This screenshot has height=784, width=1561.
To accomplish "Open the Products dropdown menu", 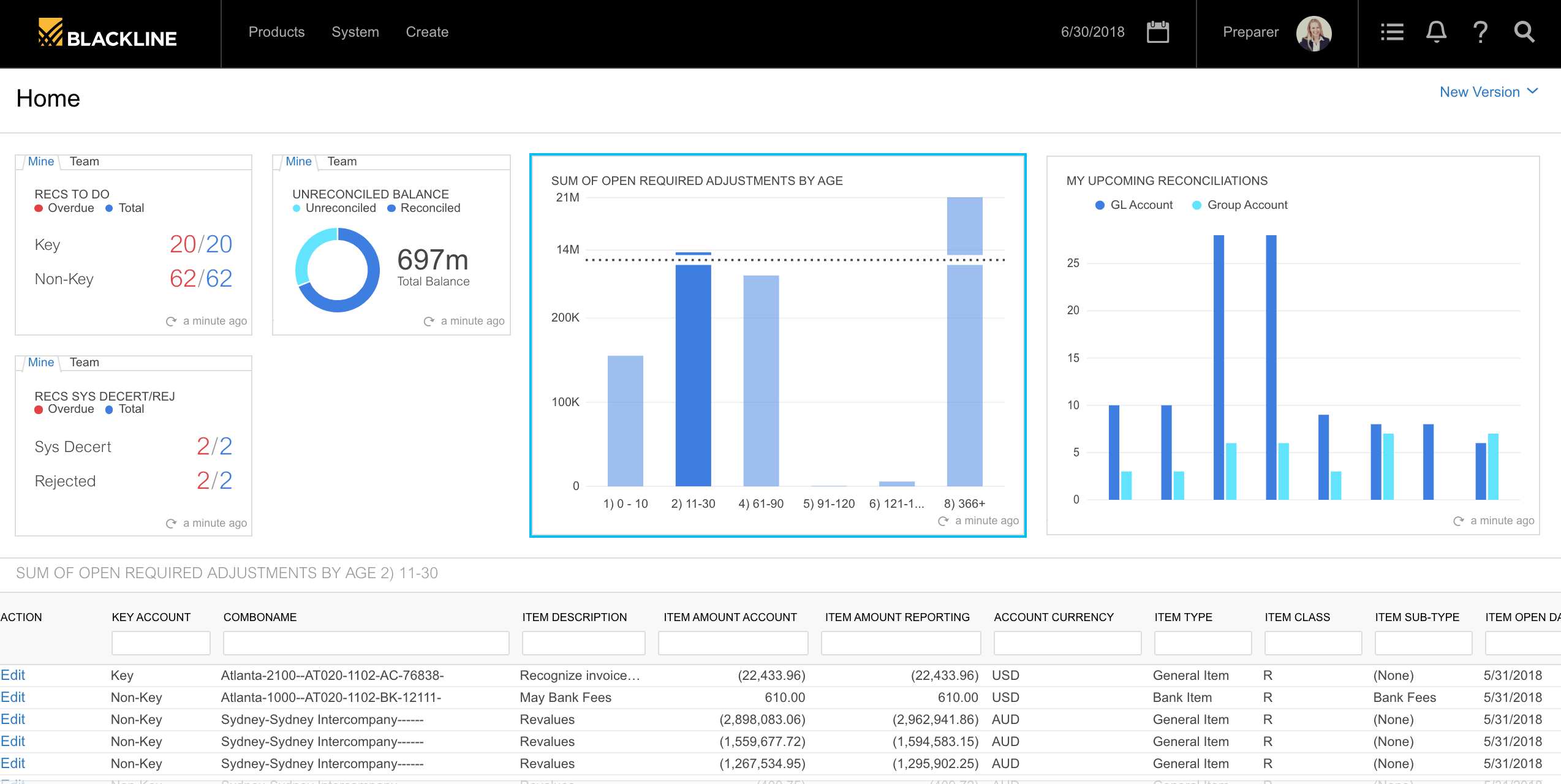I will click(276, 32).
